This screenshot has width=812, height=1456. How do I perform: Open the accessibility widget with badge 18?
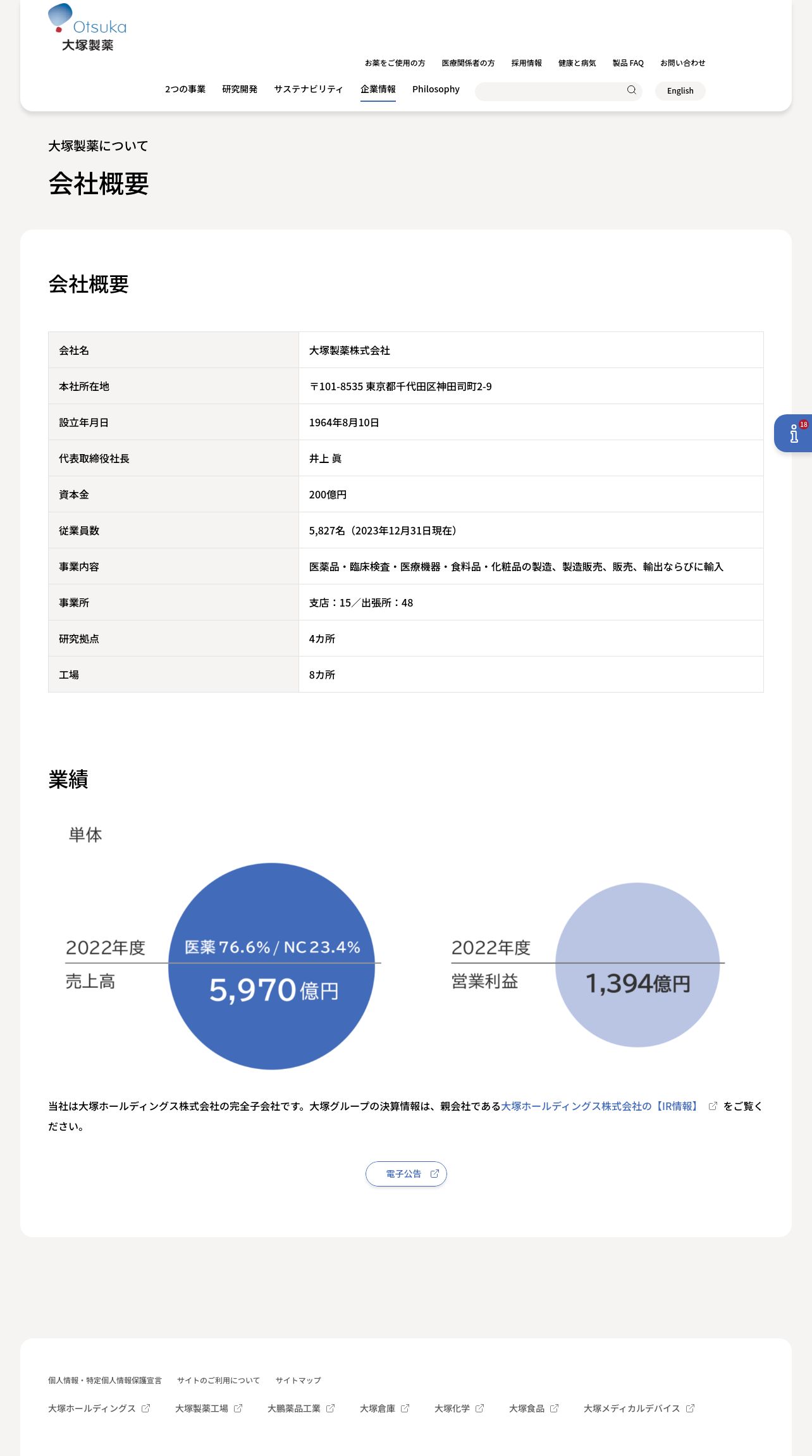point(794,433)
